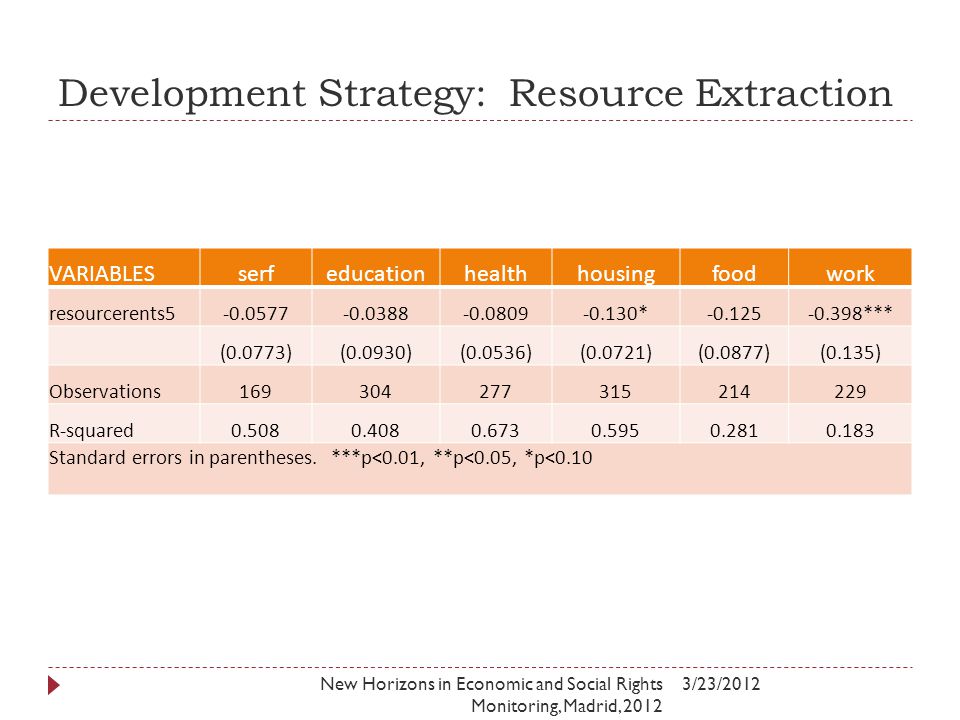This screenshot has width=960, height=720.
Task: Click the R-squared value 0.183
Action: [x=850, y=430]
